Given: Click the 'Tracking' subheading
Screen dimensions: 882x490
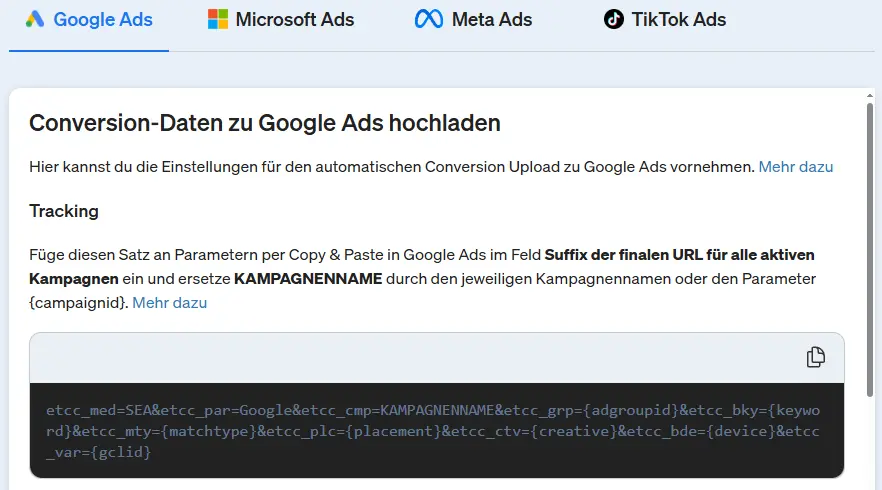Looking at the screenshot, I should [x=64, y=211].
